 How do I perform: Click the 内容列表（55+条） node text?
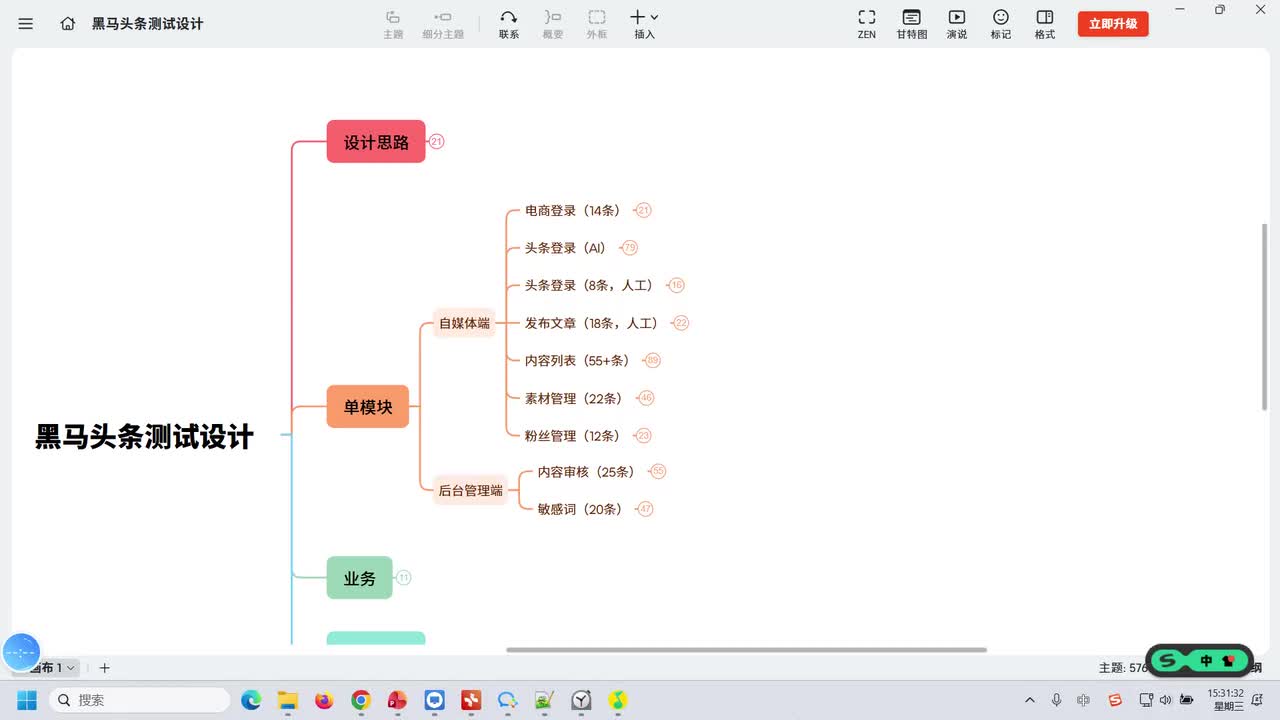click(x=581, y=361)
